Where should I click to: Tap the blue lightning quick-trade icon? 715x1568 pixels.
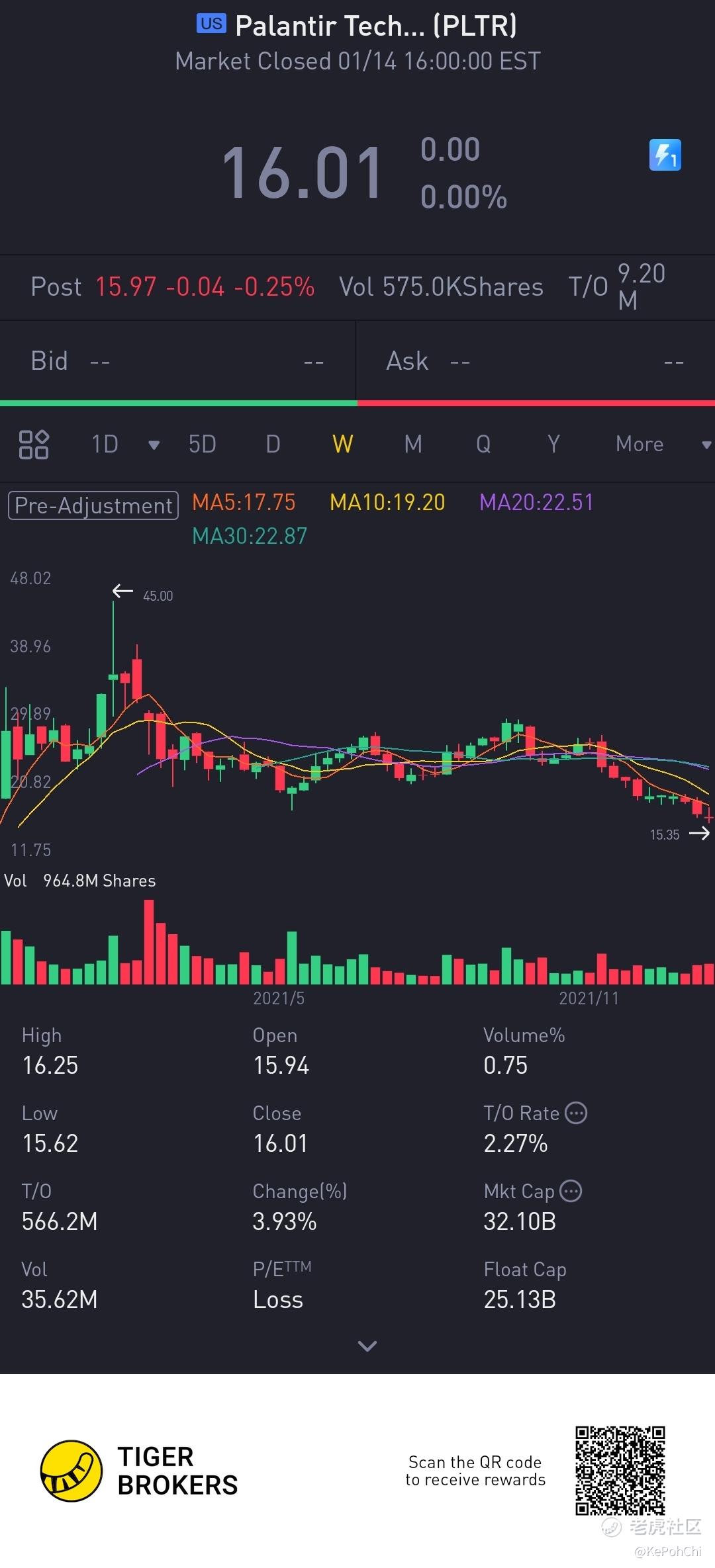pos(665,155)
